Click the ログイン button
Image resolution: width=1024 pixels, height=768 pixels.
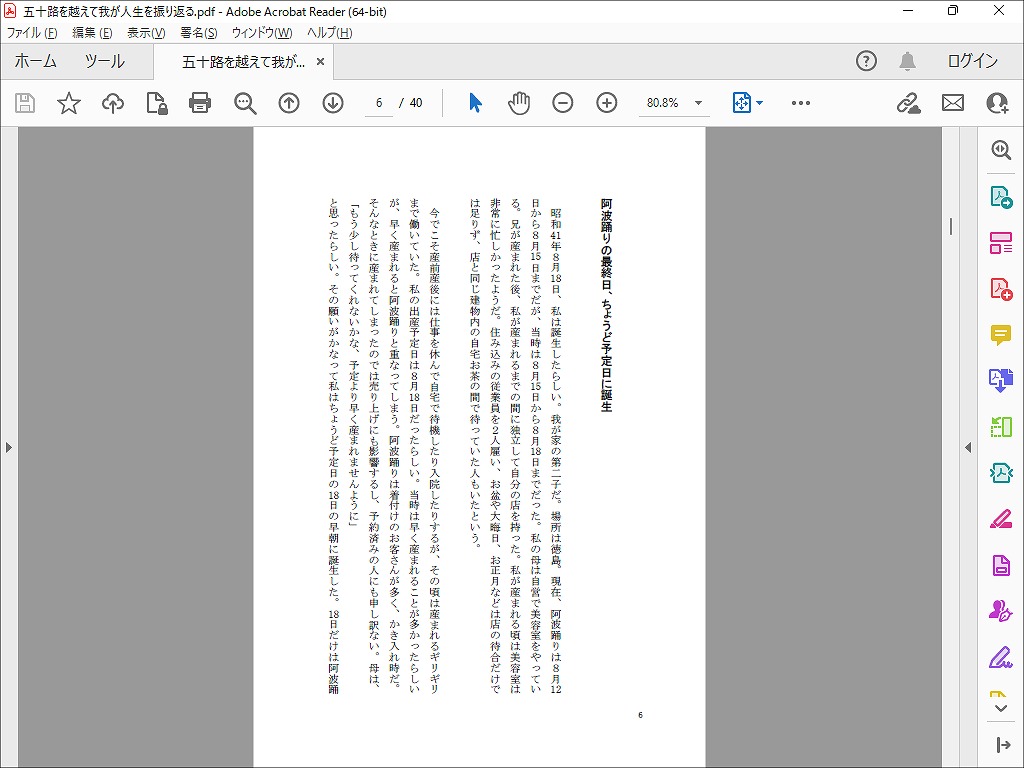[x=972, y=61]
